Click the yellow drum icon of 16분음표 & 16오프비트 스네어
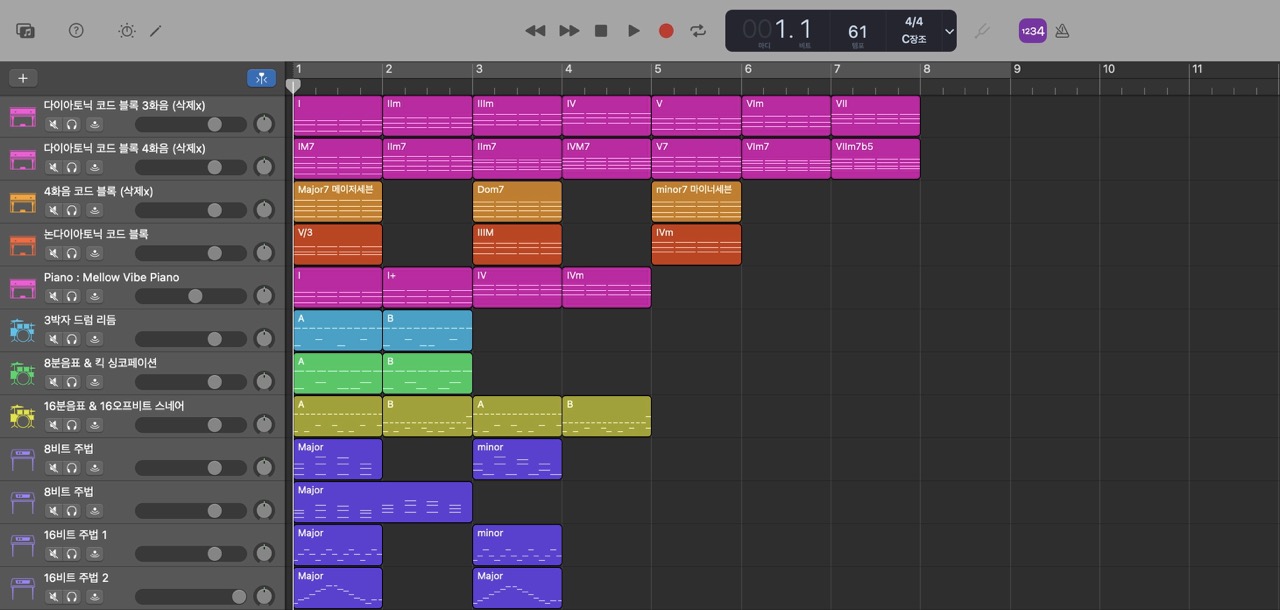This screenshot has height=610, width=1280. click(22, 417)
